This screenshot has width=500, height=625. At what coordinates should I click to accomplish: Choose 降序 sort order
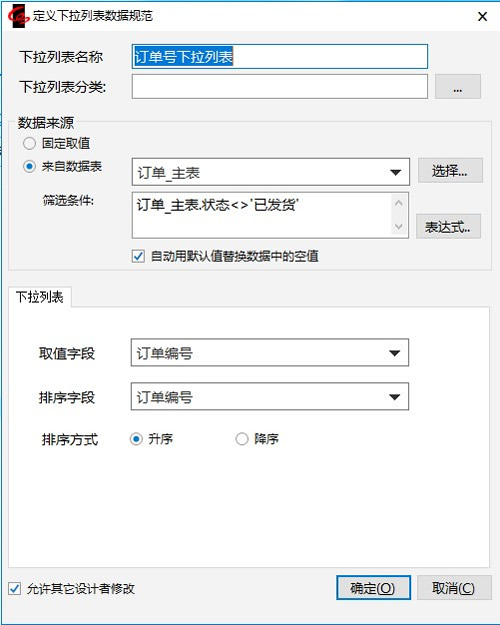242,439
